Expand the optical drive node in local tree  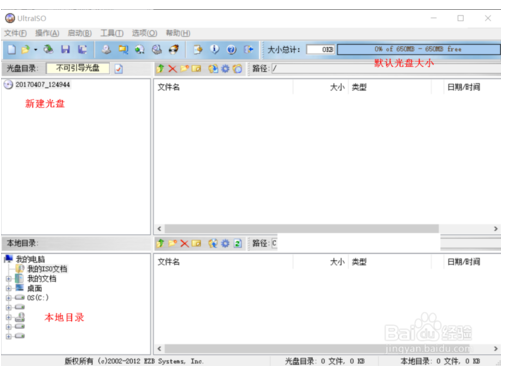[x=9, y=317]
